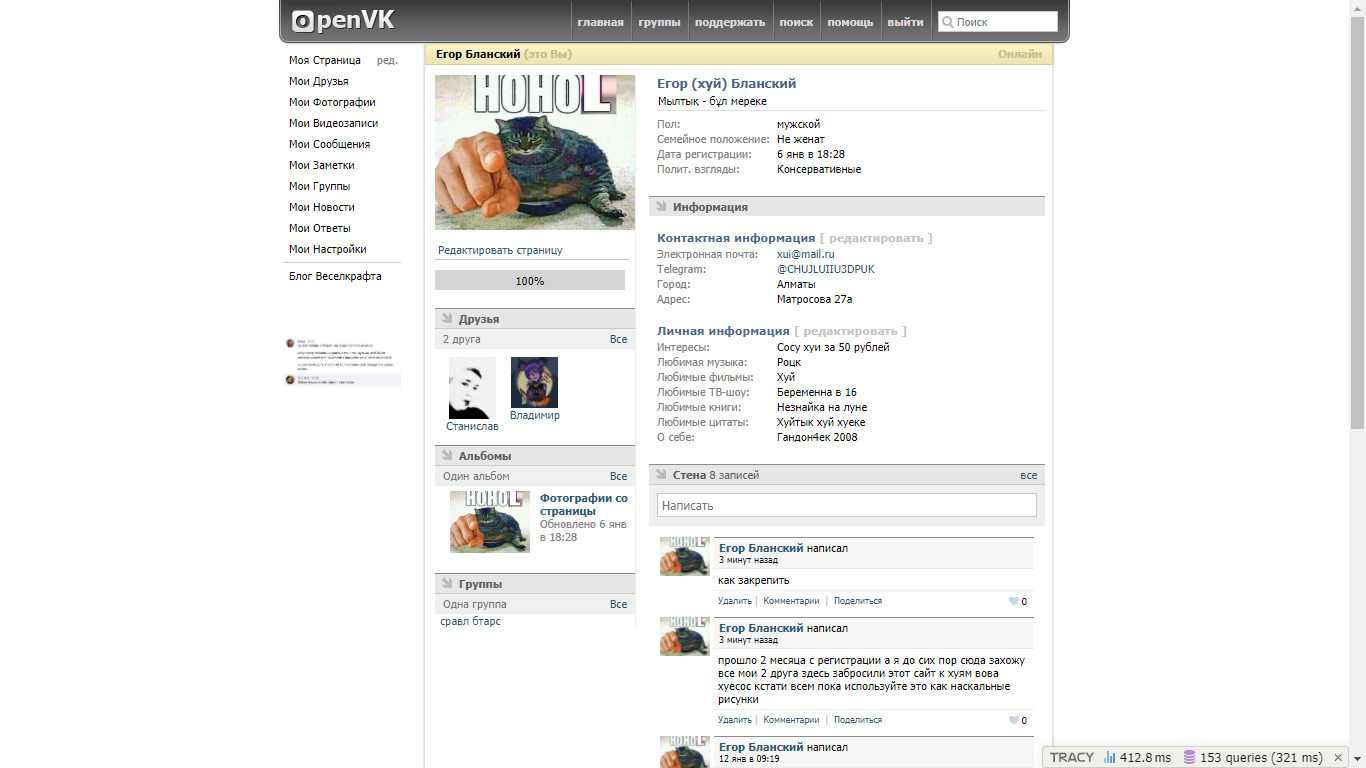The image size is (1366, 768).
Task: Share the "как закрепить" post via Поделиться
Action: tap(858, 601)
